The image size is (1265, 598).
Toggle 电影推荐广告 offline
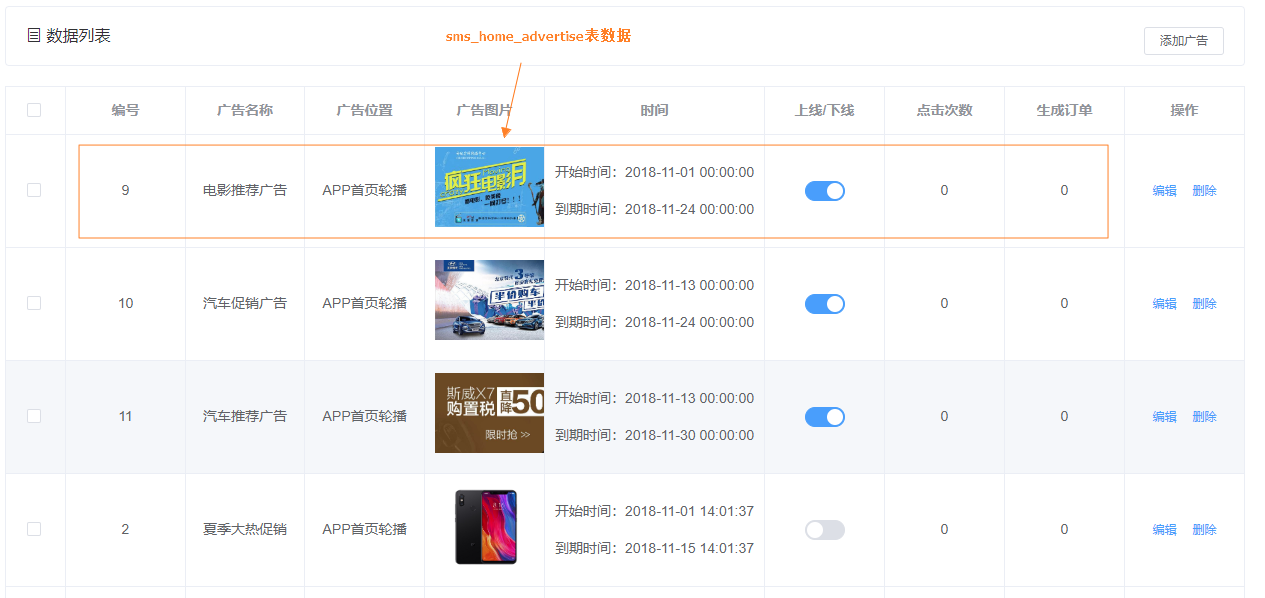824,190
